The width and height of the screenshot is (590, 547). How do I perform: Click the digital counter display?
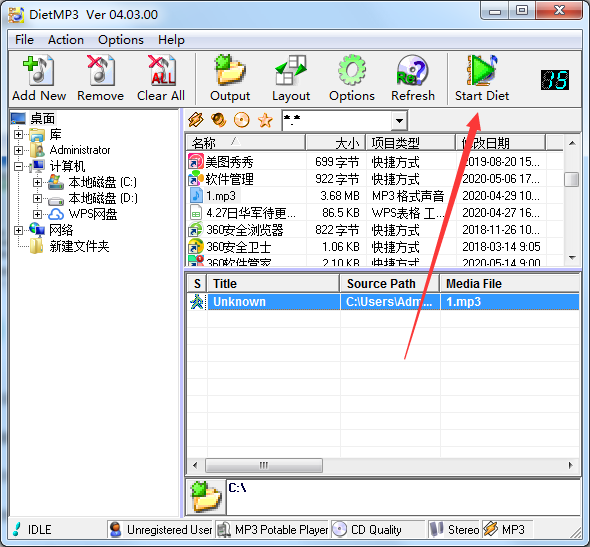(x=555, y=80)
